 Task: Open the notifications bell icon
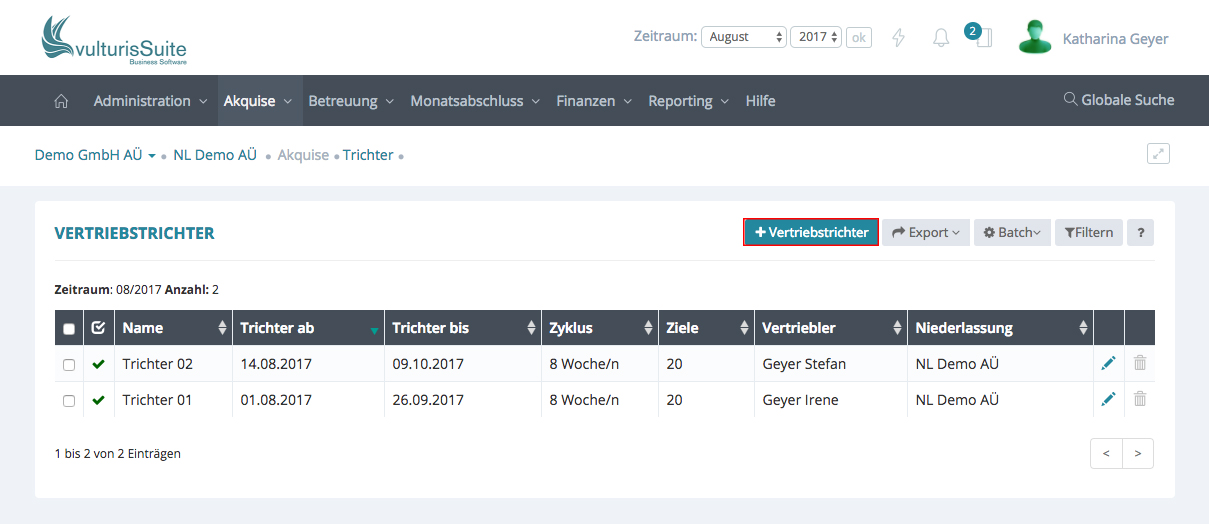click(x=941, y=38)
